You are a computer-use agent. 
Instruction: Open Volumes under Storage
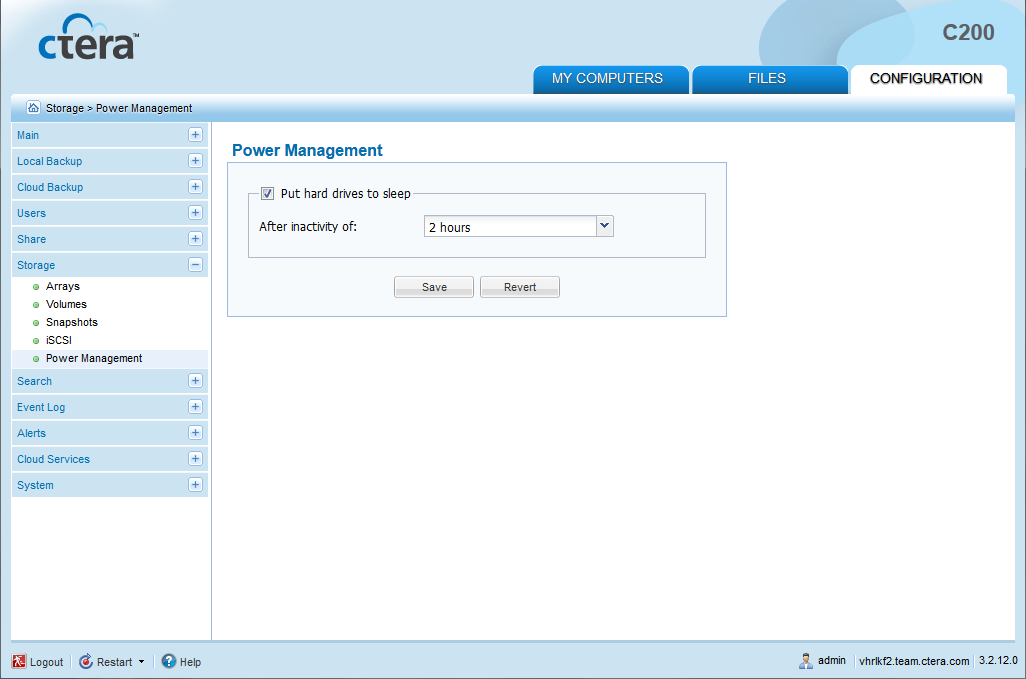pos(66,305)
